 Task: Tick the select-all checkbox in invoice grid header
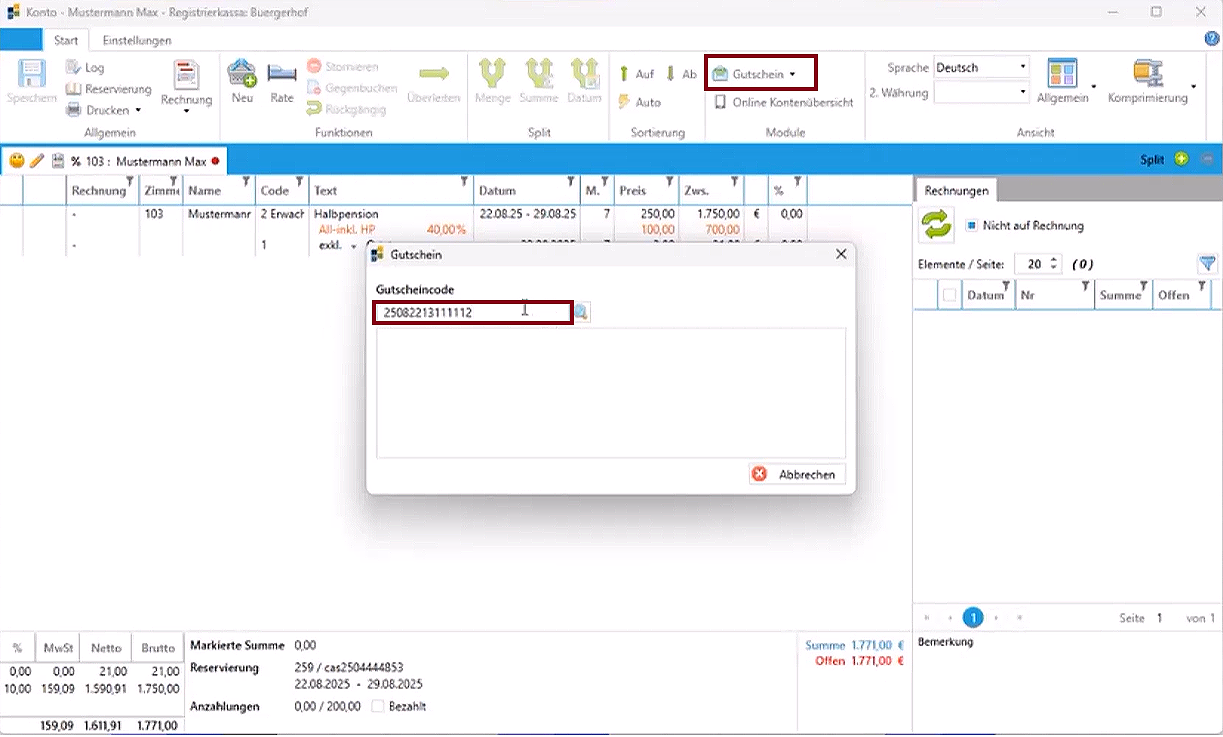tap(949, 295)
